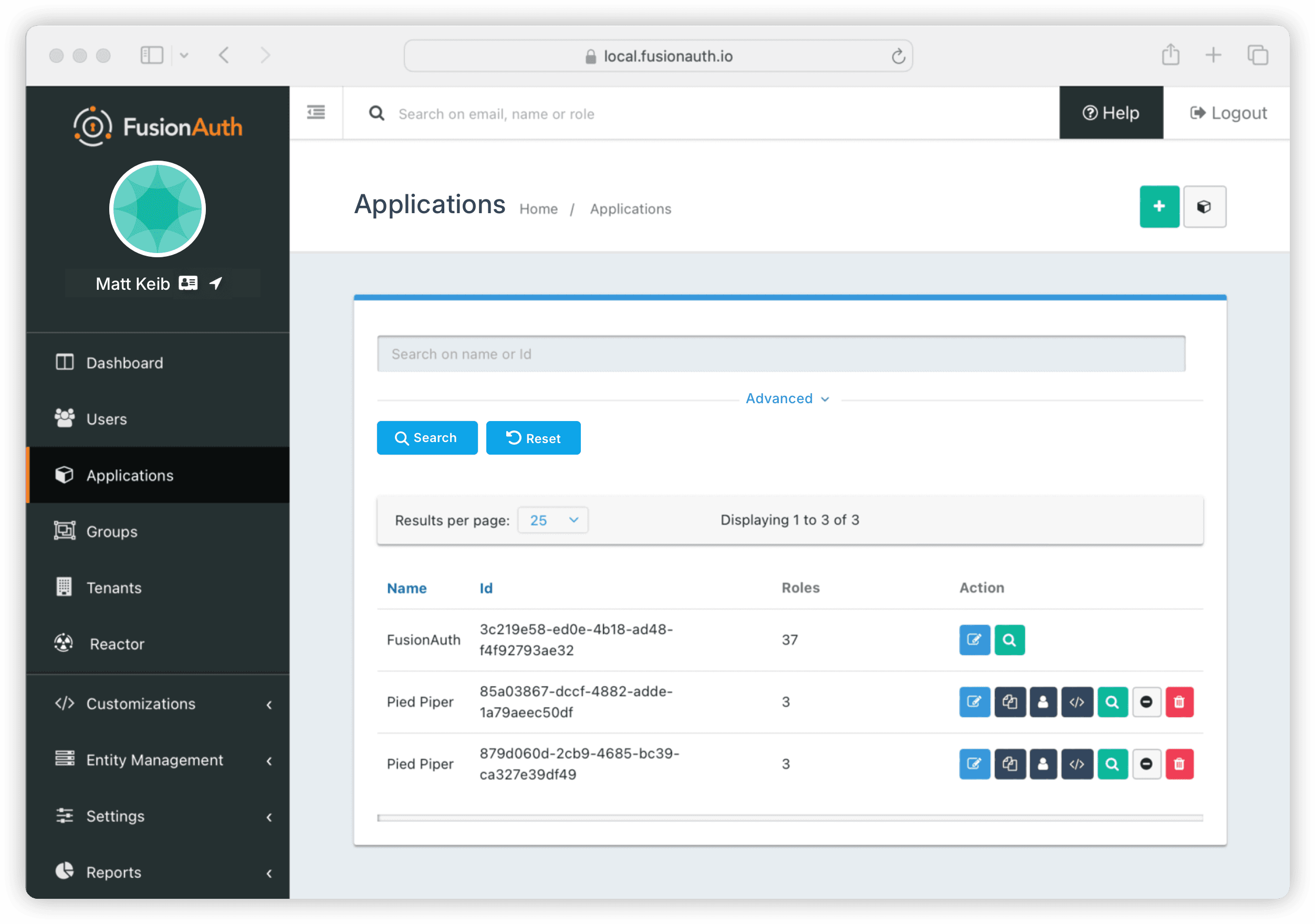The image size is (1315, 924).
Task: Sort the table by the Name column
Action: (x=406, y=588)
